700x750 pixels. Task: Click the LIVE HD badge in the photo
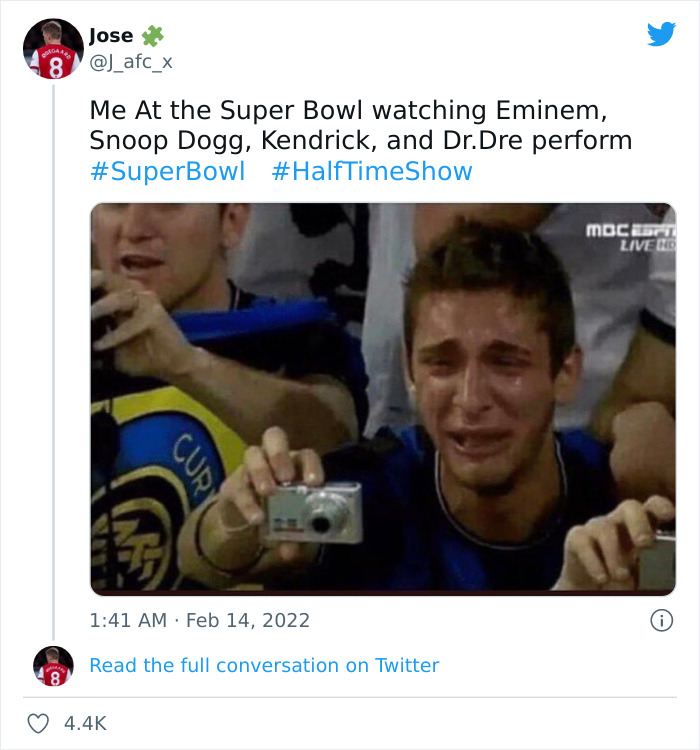(x=648, y=245)
